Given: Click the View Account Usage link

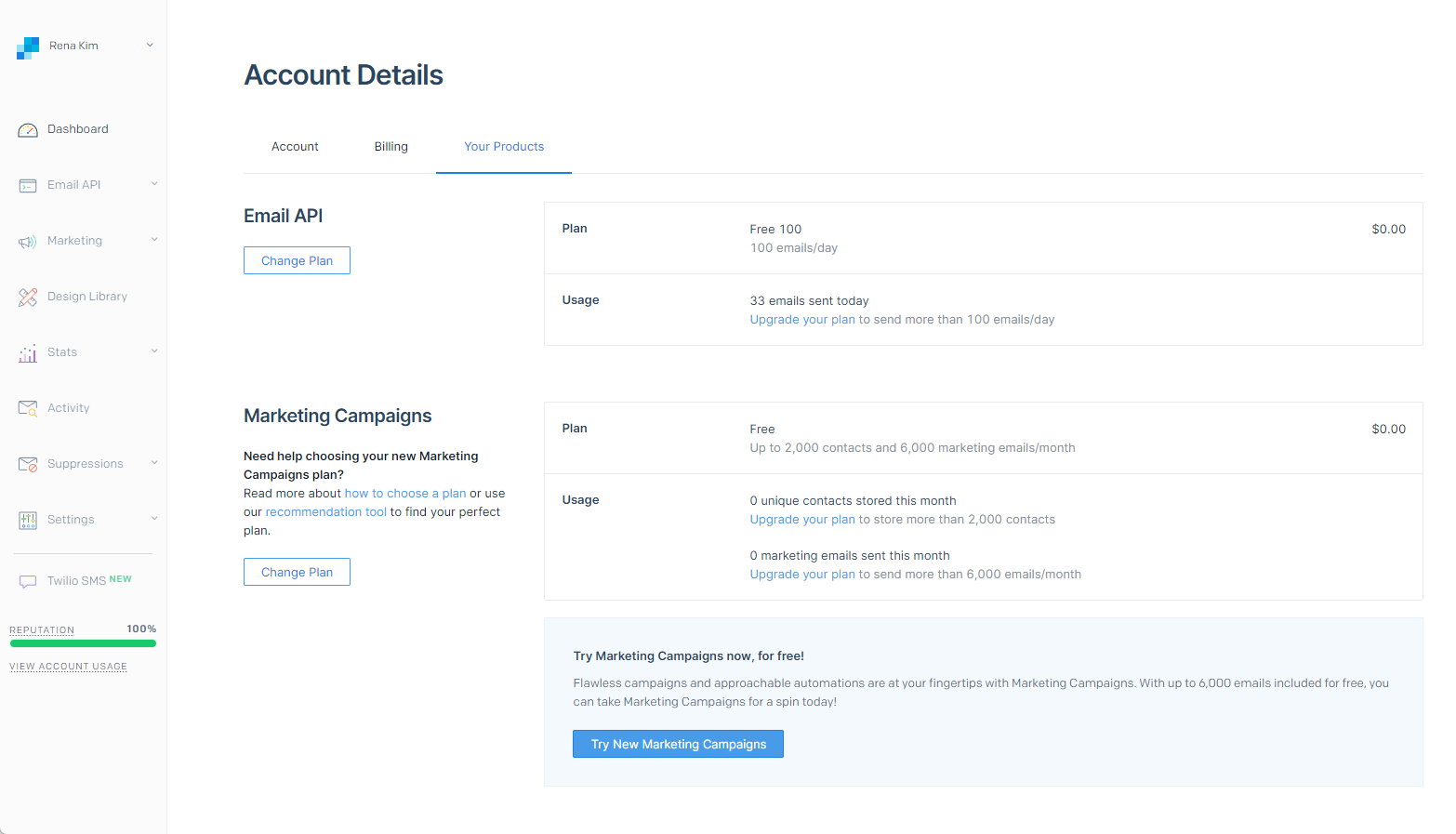Looking at the screenshot, I should (68, 667).
